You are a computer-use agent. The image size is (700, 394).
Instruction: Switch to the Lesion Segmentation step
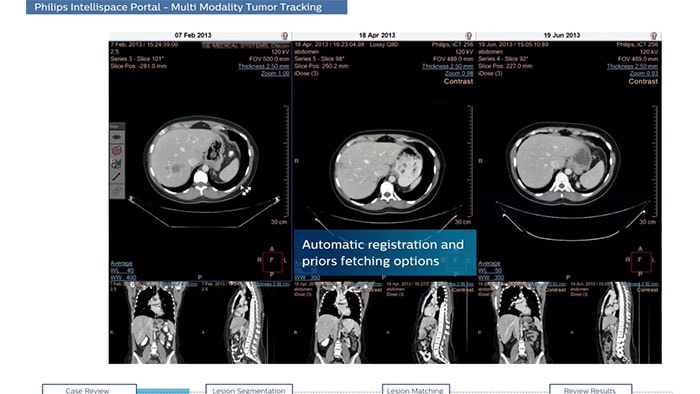tap(249, 390)
